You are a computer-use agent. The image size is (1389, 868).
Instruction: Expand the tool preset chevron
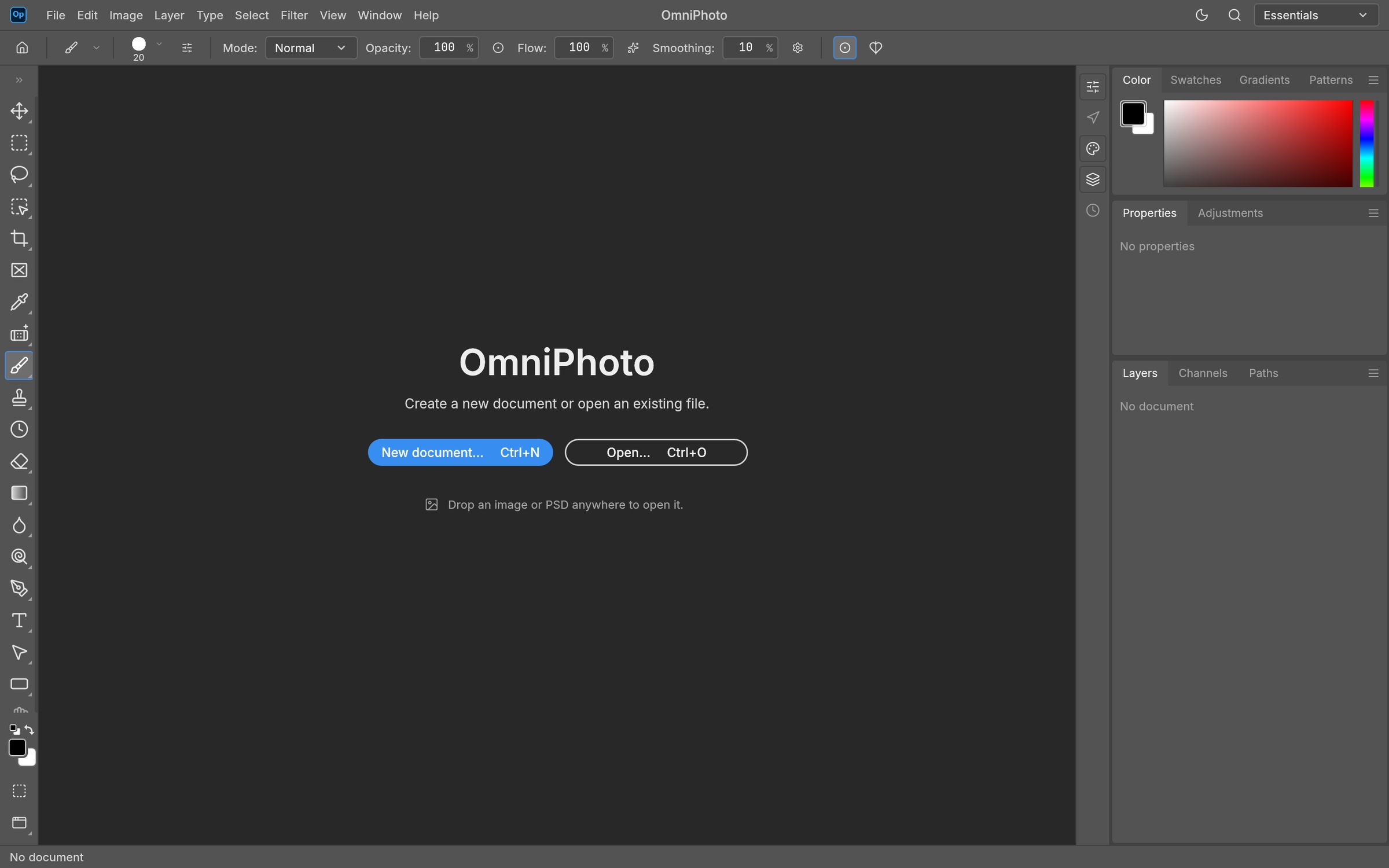(x=96, y=48)
